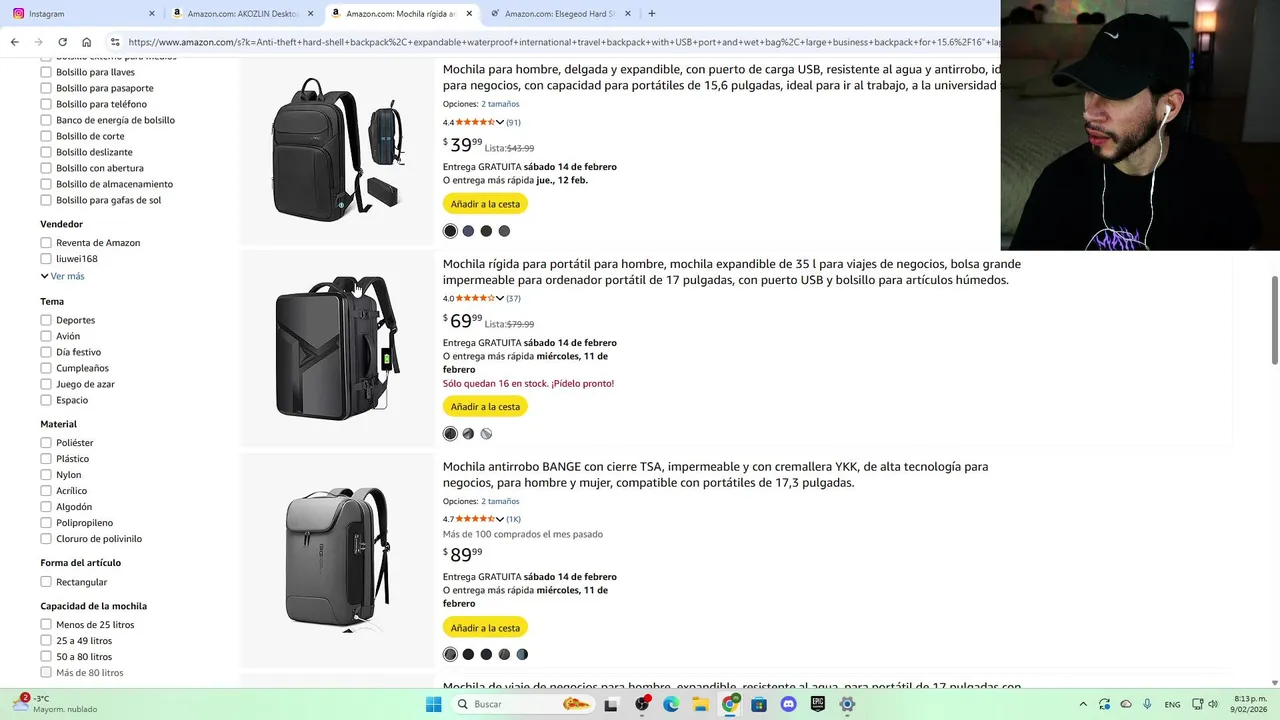Open 2 tamaños link for BANGE backpack
1280x720 pixels.
(x=500, y=501)
